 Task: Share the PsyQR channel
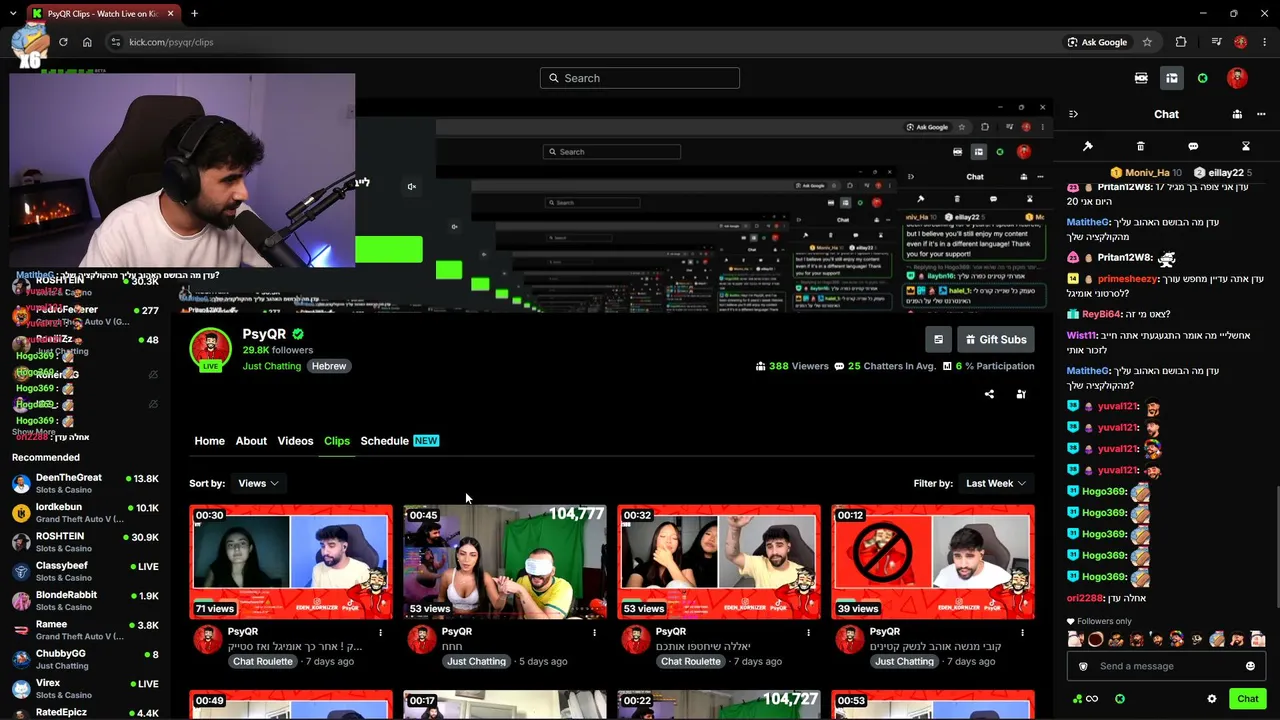tap(989, 394)
